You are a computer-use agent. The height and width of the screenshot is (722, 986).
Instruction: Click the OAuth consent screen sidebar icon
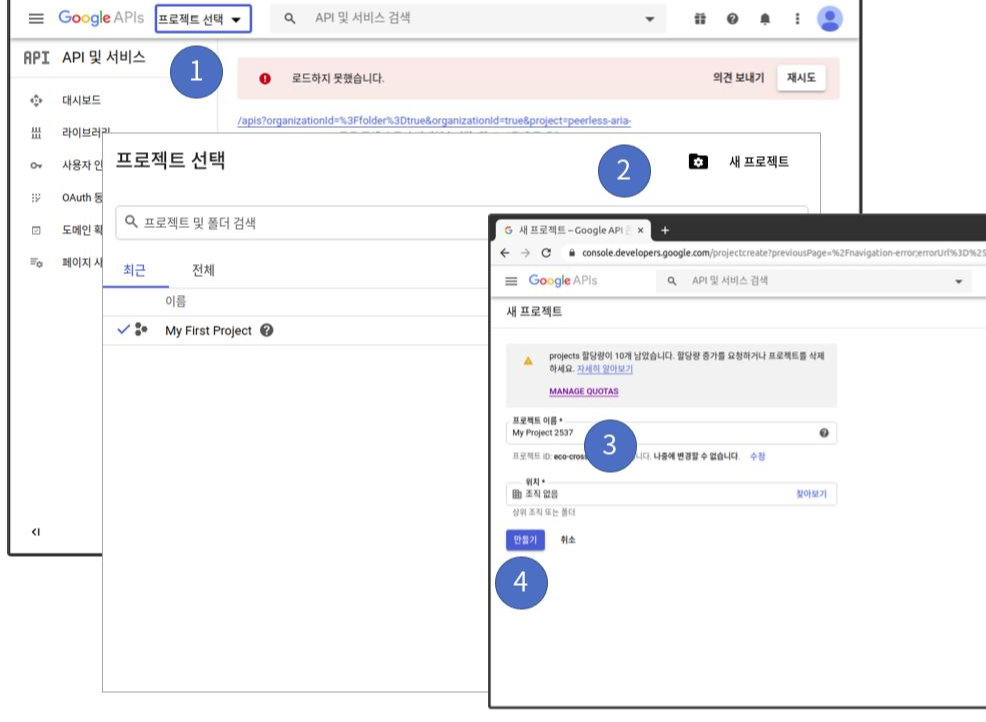click(x=36, y=197)
